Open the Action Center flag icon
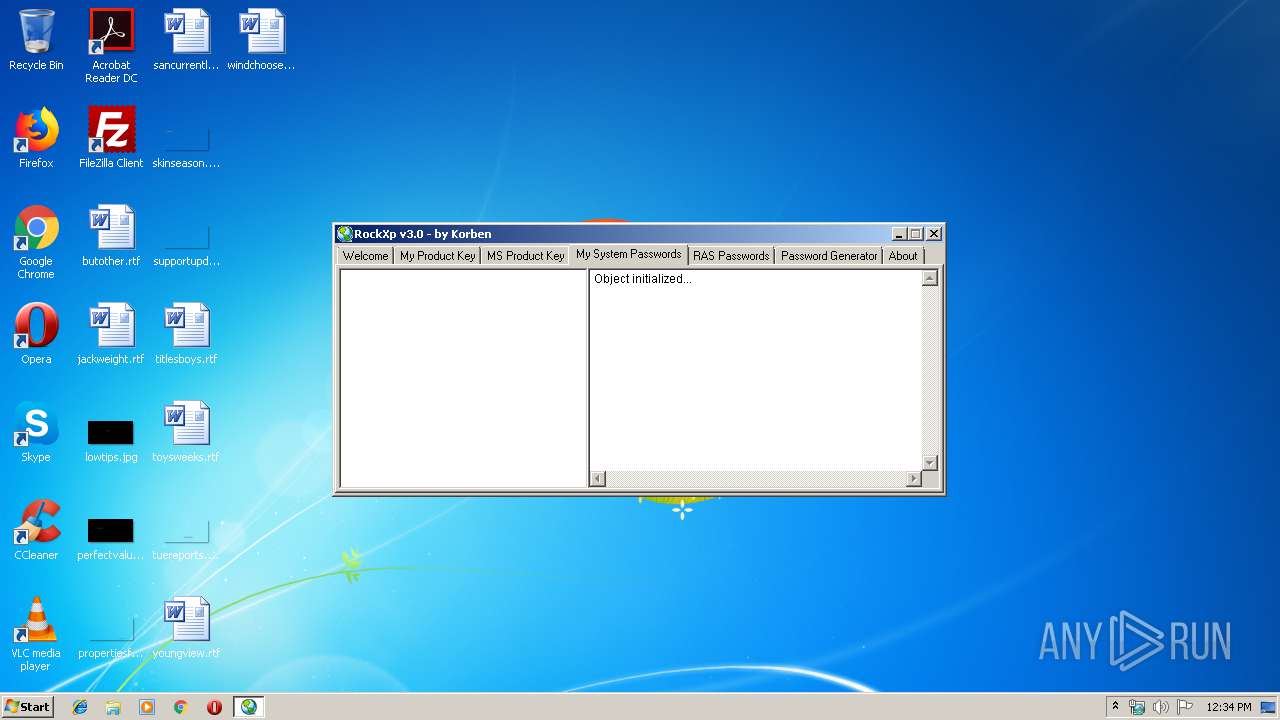The width and height of the screenshot is (1280, 720). coord(1185,707)
